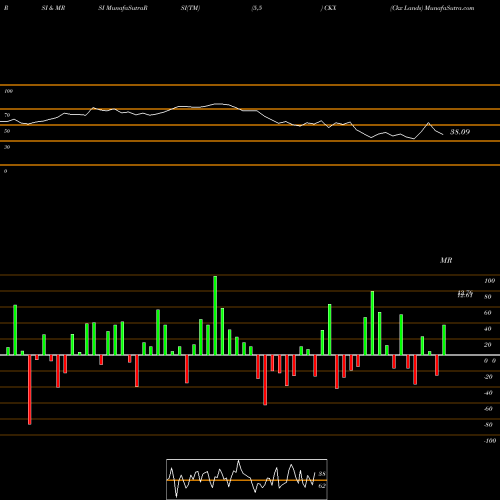This screenshot has width=500, height=500.
Task: Click the -60 label on MR axis
Action: click(488, 409)
